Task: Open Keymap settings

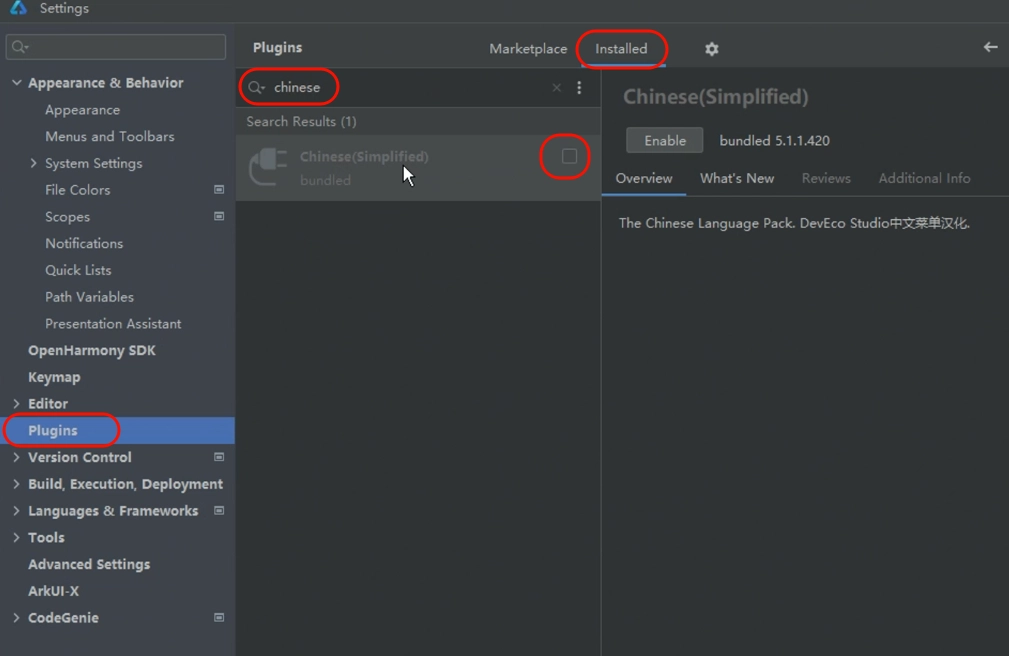Action: pyautogui.click(x=54, y=377)
